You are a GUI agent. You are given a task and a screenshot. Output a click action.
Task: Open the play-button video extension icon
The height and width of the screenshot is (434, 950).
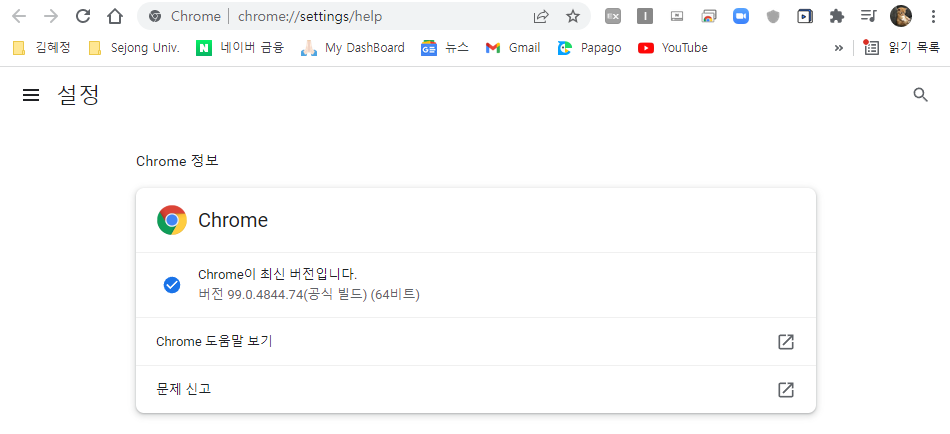[x=805, y=16]
